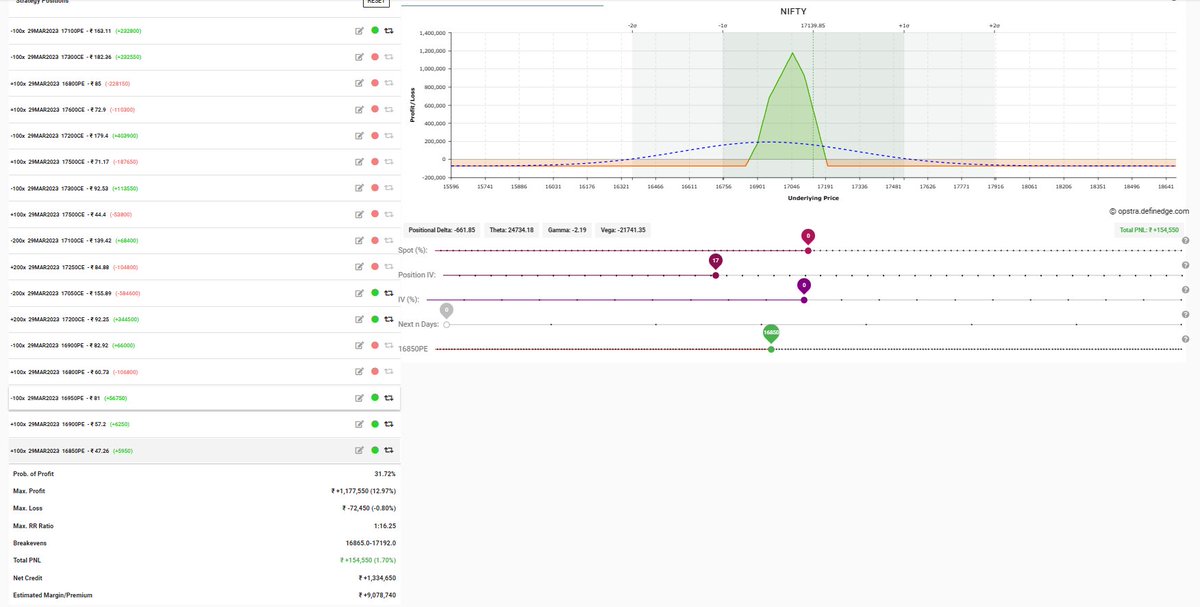Open help icon for IV (%) slider
Image resolution: width=1200 pixels, height=607 pixels.
[x=1185, y=290]
